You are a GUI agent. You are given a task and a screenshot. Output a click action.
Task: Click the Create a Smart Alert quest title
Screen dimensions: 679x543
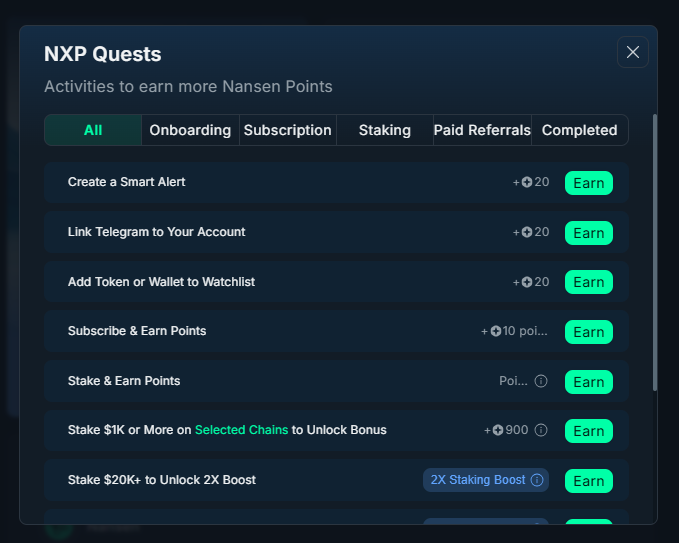[x=126, y=182]
